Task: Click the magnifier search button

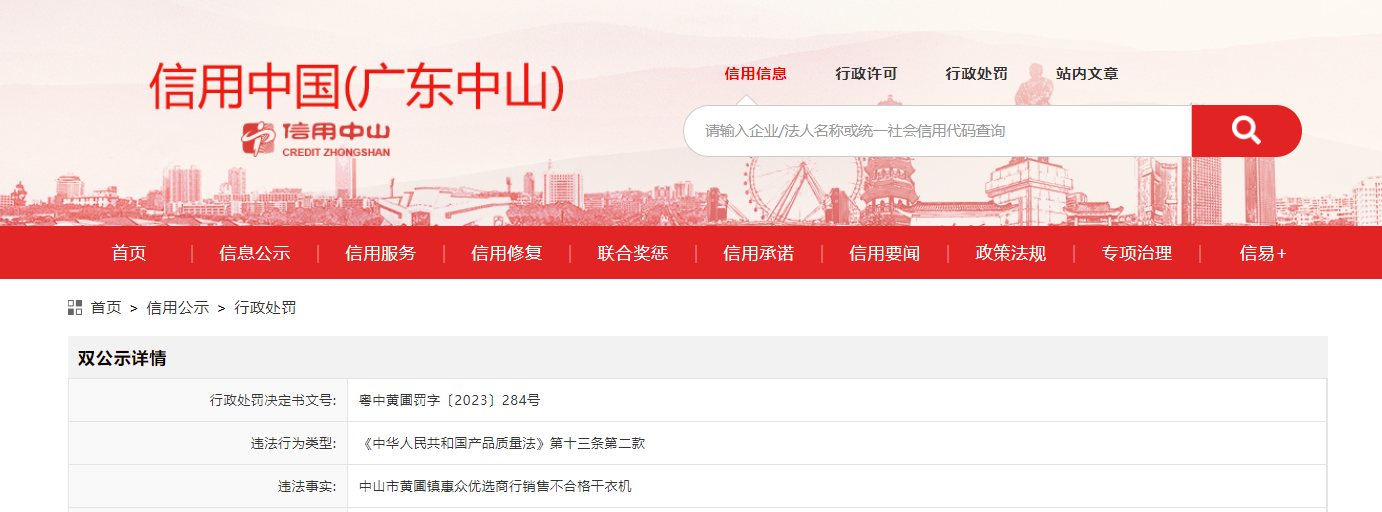Action: [x=1246, y=131]
